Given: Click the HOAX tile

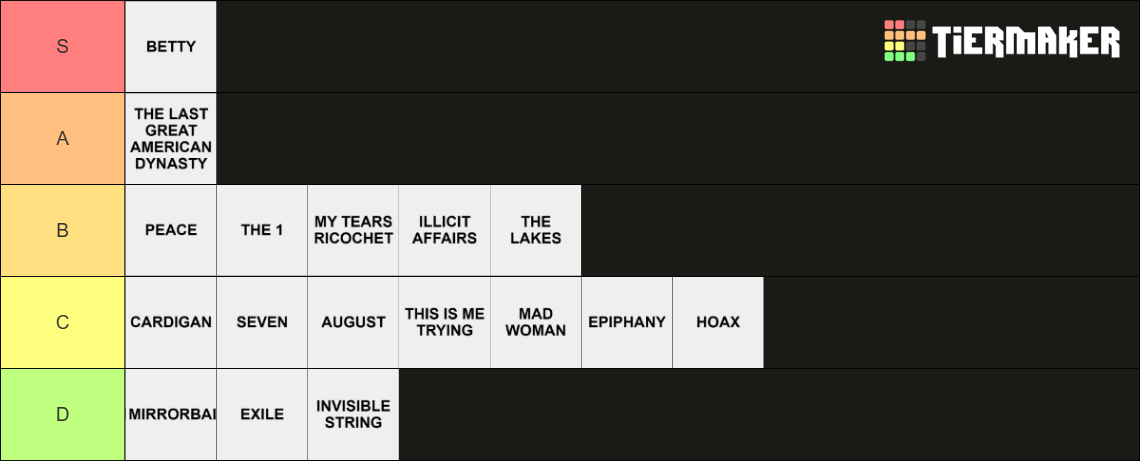Looking at the screenshot, I should (x=718, y=322).
